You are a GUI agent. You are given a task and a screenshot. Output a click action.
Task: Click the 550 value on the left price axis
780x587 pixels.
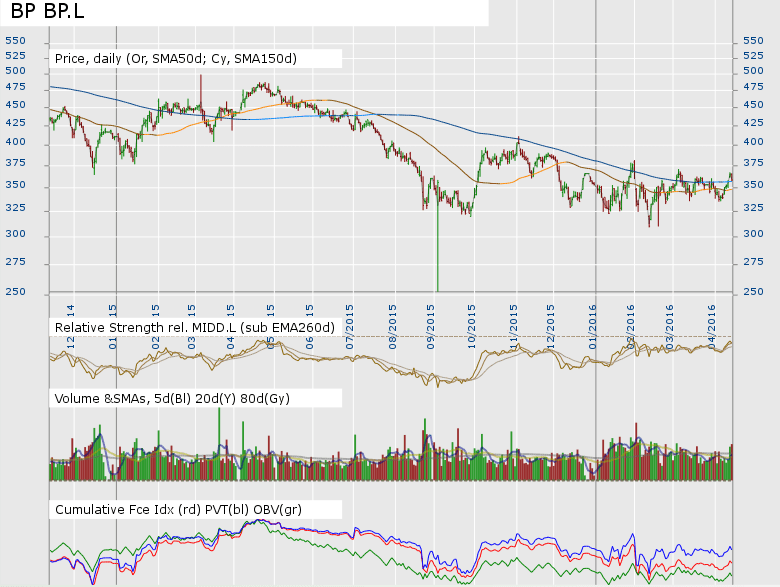coord(15,41)
